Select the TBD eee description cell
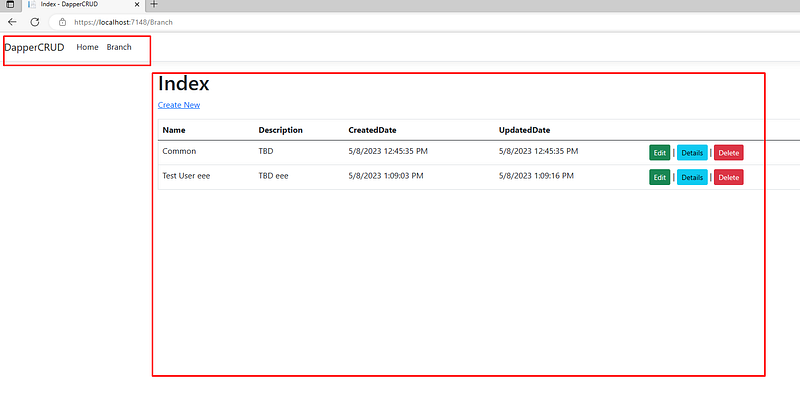The height and width of the screenshot is (406, 800). [273, 176]
